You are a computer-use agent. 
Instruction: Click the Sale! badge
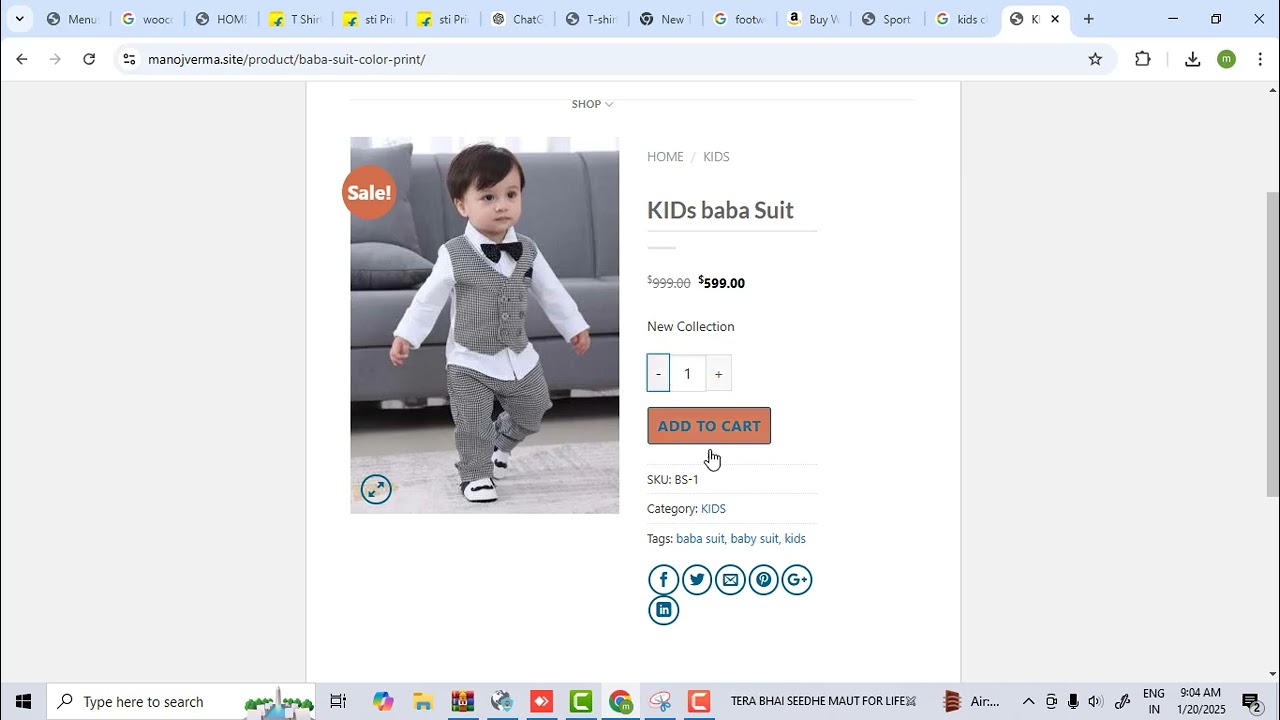point(369,192)
